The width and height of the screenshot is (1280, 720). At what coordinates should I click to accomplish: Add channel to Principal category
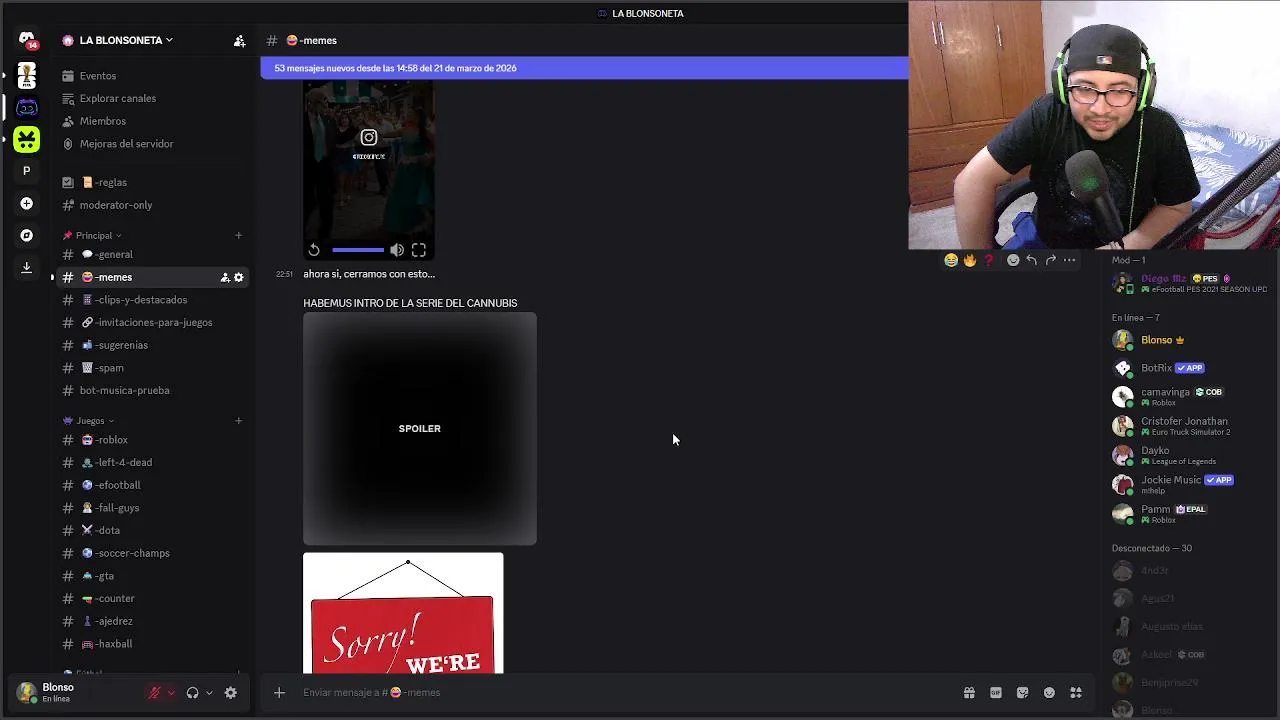click(238, 236)
